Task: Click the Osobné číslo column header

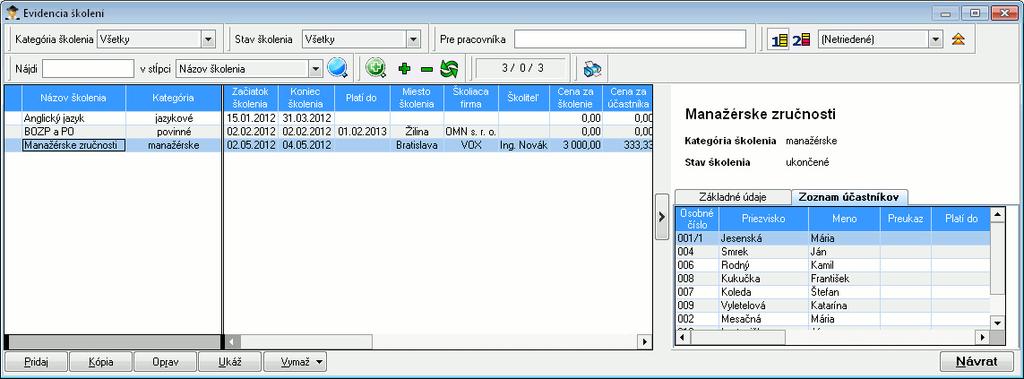Action: tap(697, 219)
